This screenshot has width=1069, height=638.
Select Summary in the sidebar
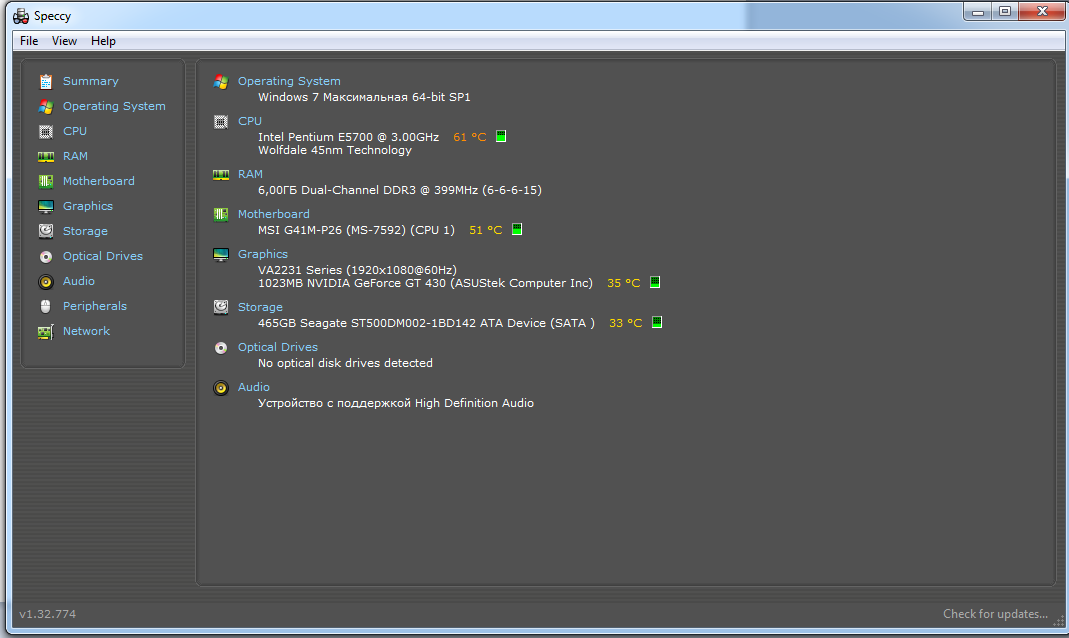[x=91, y=81]
